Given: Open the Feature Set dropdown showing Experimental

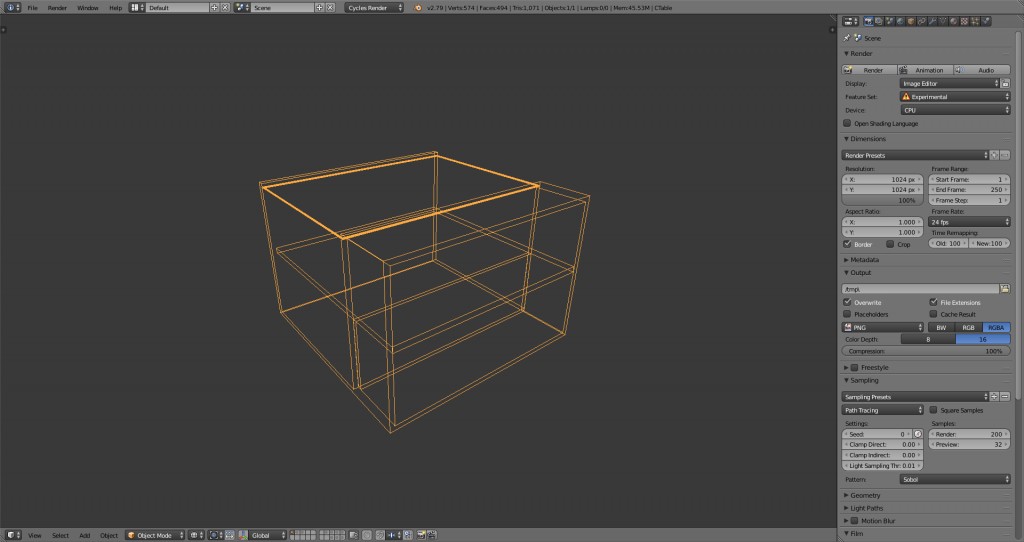Looking at the screenshot, I should [954, 97].
